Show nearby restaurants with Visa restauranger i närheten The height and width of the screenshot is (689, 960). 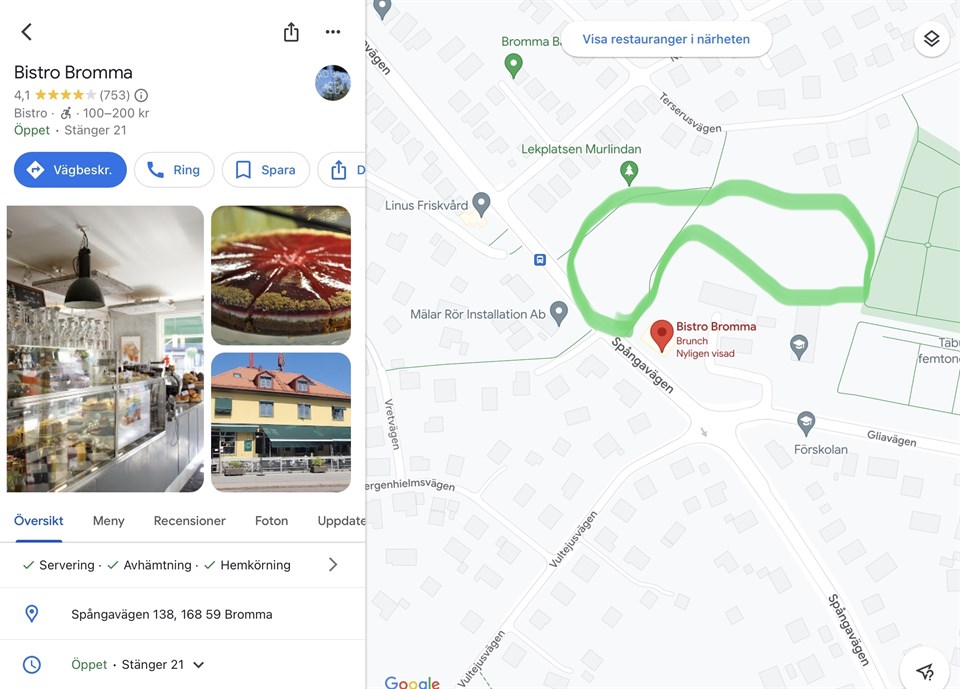[666, 39]
